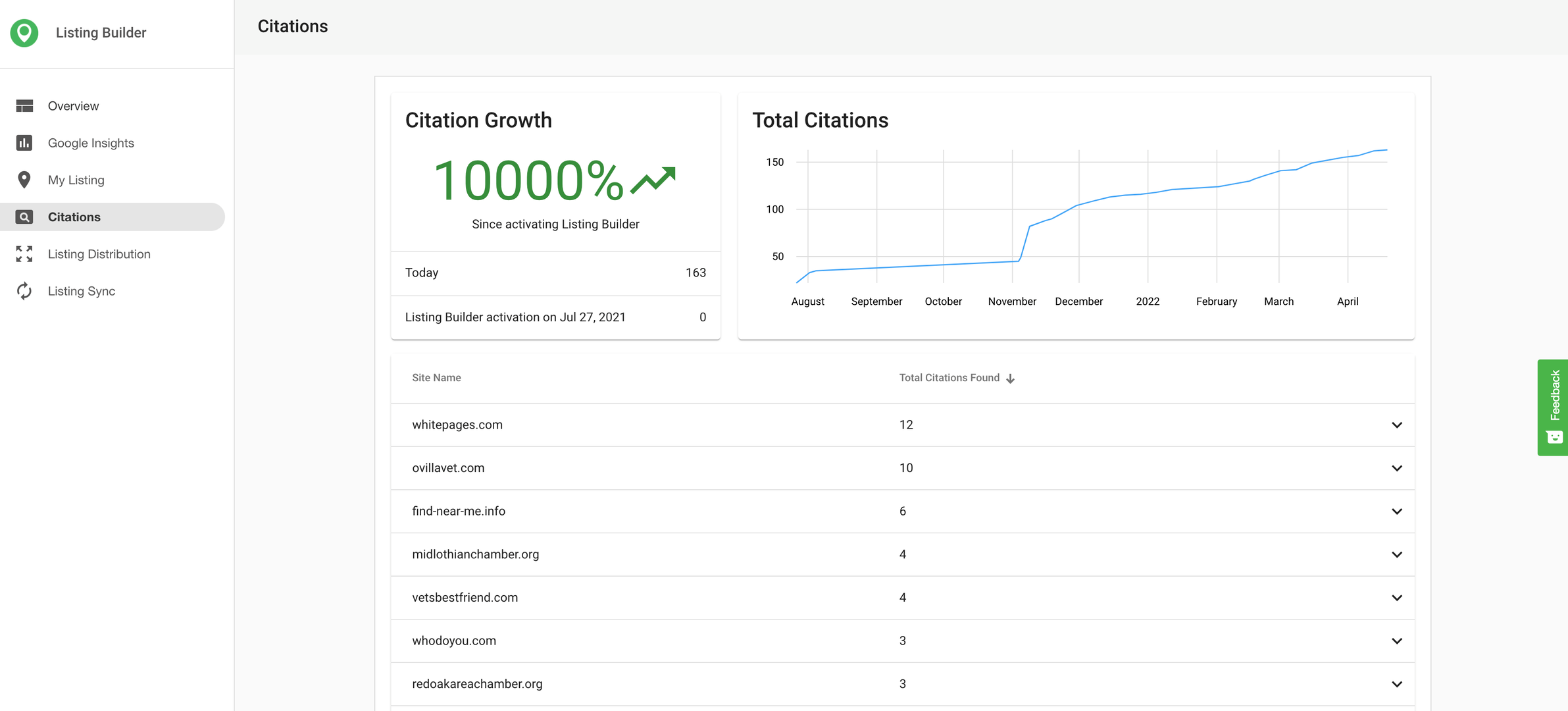The height and width of the screenshot is (711, 1568).
Task: Expand the midlothianchamber.org row chevron
Action: (1397, 555)
